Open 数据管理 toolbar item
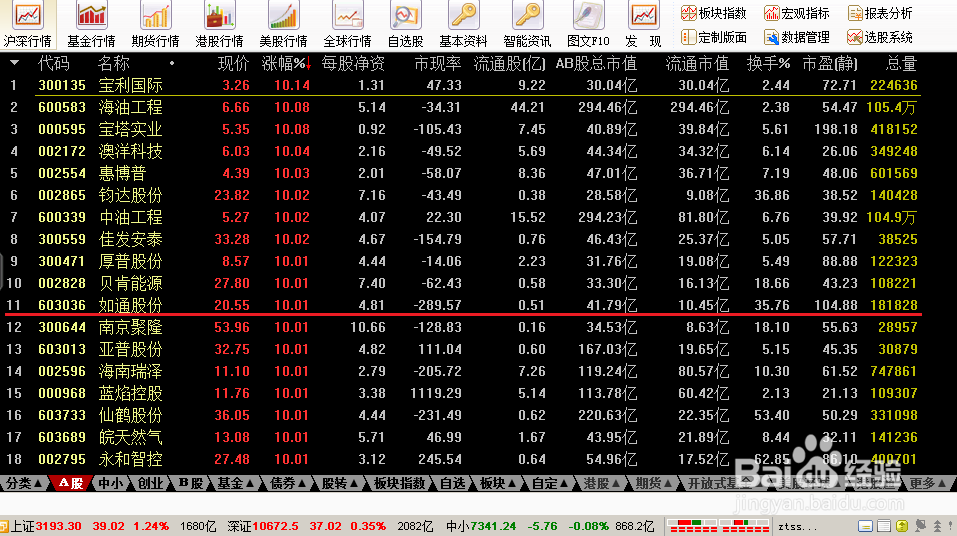The image size is (957, 536). (797, 37)
